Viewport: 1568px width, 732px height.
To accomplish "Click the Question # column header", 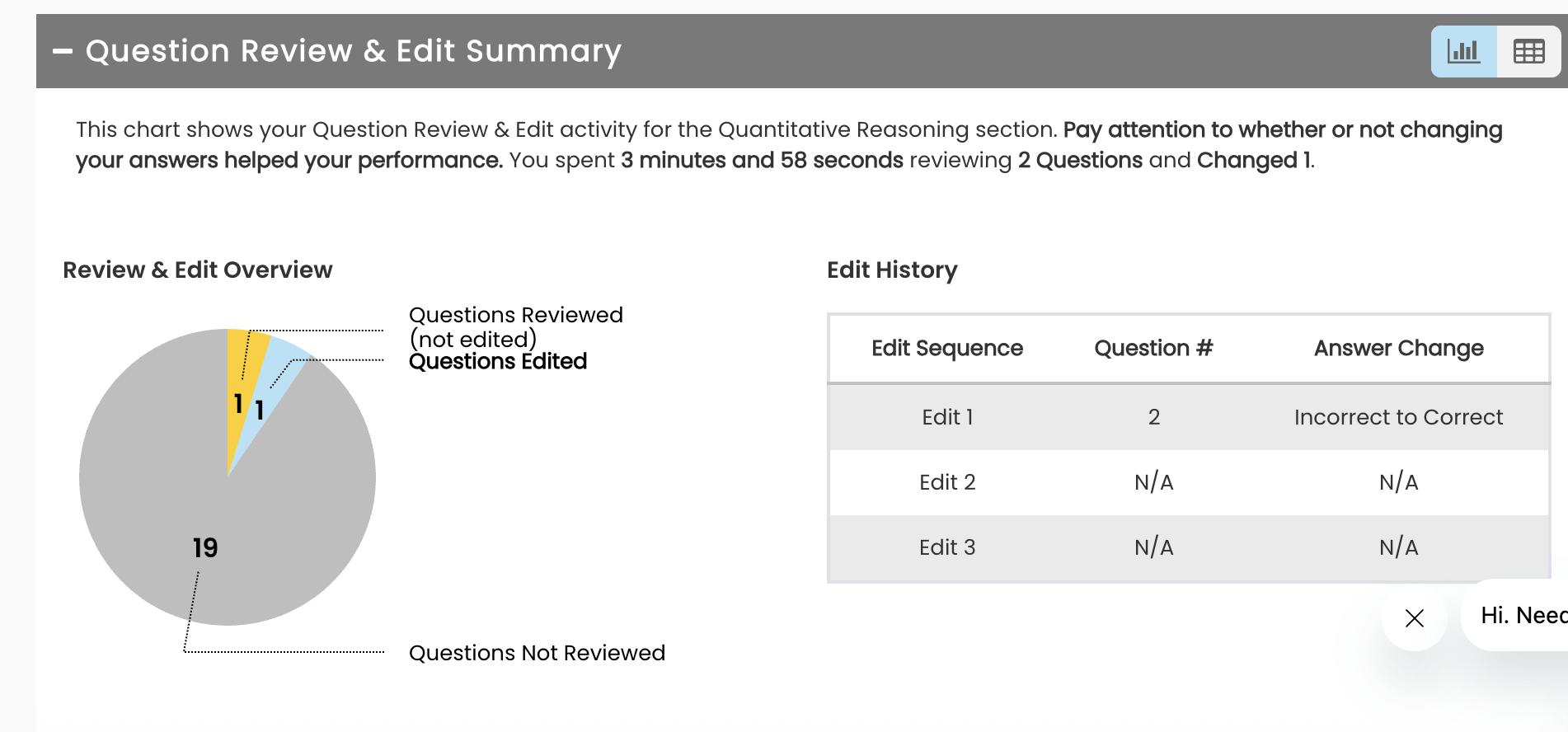I will [x=1153, y=349].
